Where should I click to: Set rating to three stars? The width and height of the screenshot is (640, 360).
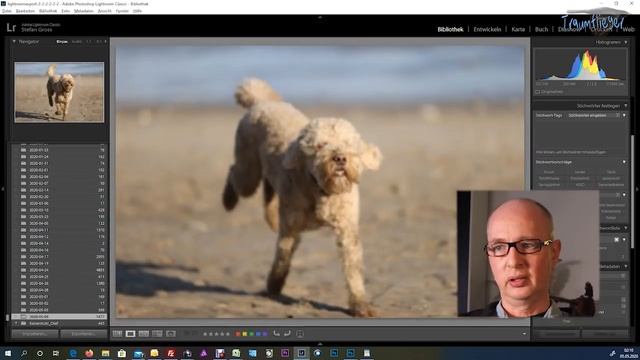click(x=216, y=334)
